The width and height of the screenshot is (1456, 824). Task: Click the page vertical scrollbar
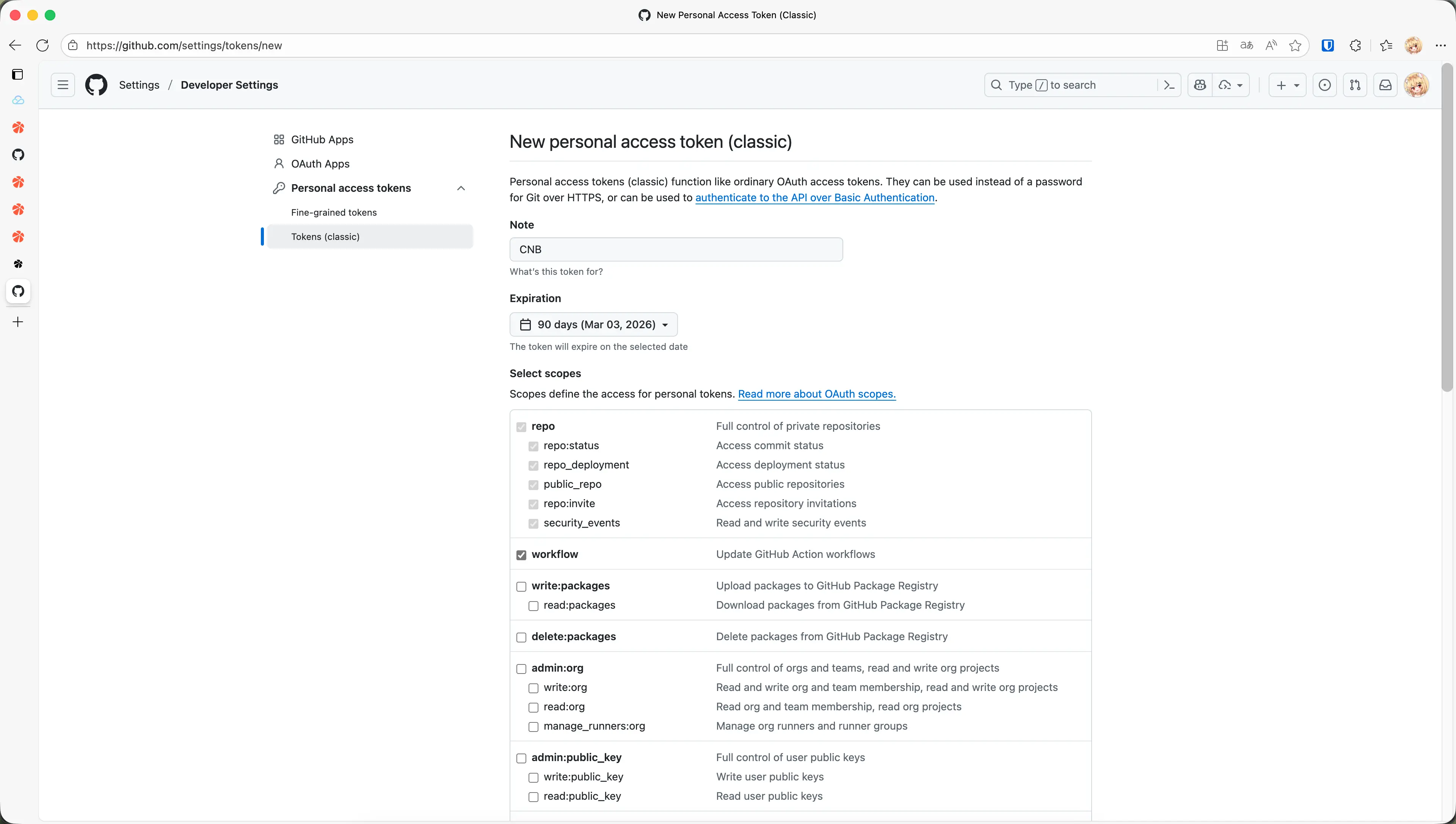point(1447,226)
